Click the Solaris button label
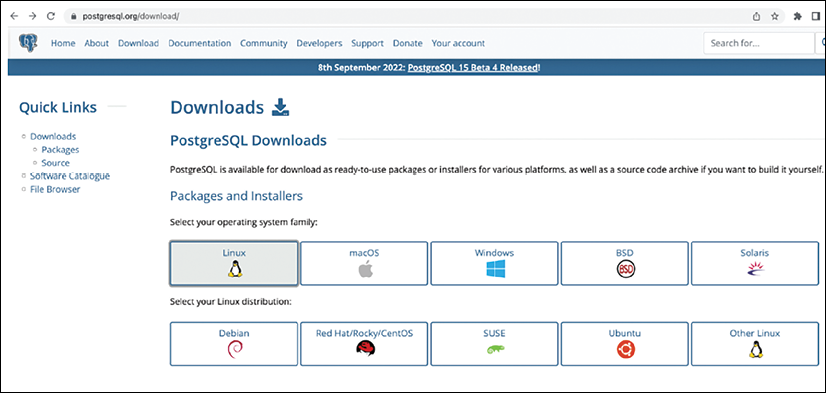Image resolution: width=826 pixels, height=393 pixels. coord(754,253)
